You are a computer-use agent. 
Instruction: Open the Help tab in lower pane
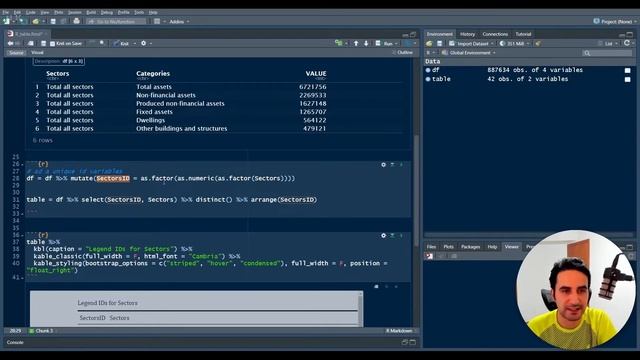tap(492, 247)
